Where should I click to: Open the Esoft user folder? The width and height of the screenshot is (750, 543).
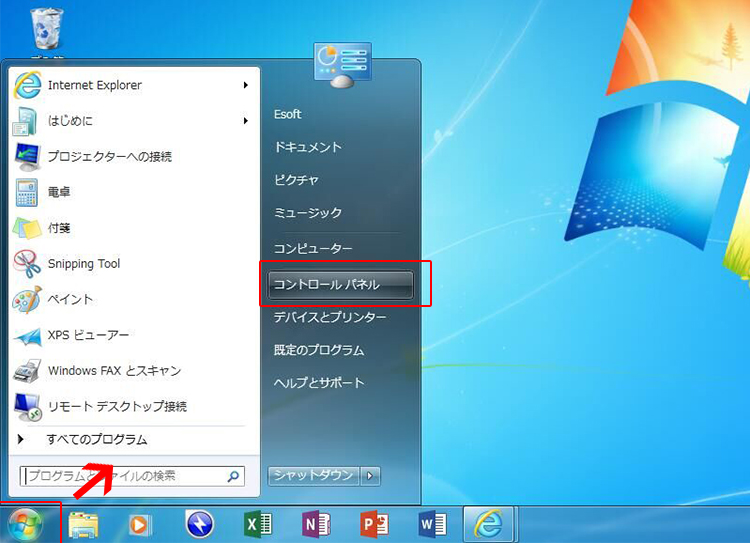[x=287, y=114]
